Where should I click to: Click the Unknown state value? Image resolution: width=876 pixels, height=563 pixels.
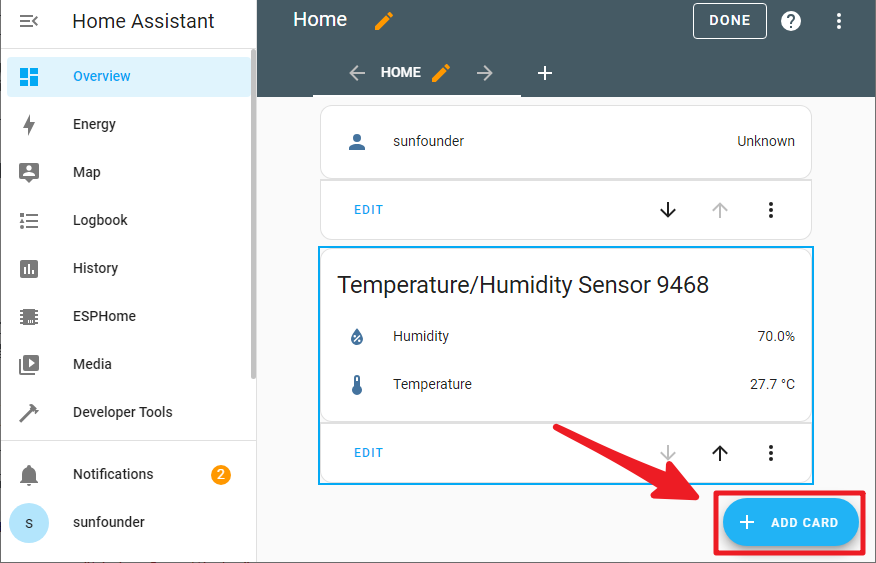coord(765,141)
